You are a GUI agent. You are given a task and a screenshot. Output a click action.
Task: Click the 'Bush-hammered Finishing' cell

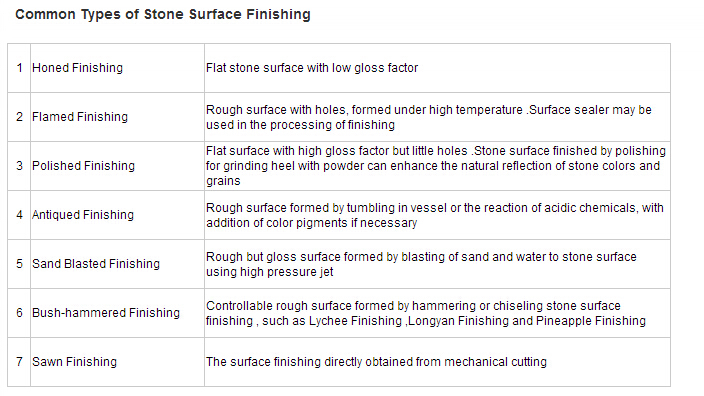tap(117, 313)
